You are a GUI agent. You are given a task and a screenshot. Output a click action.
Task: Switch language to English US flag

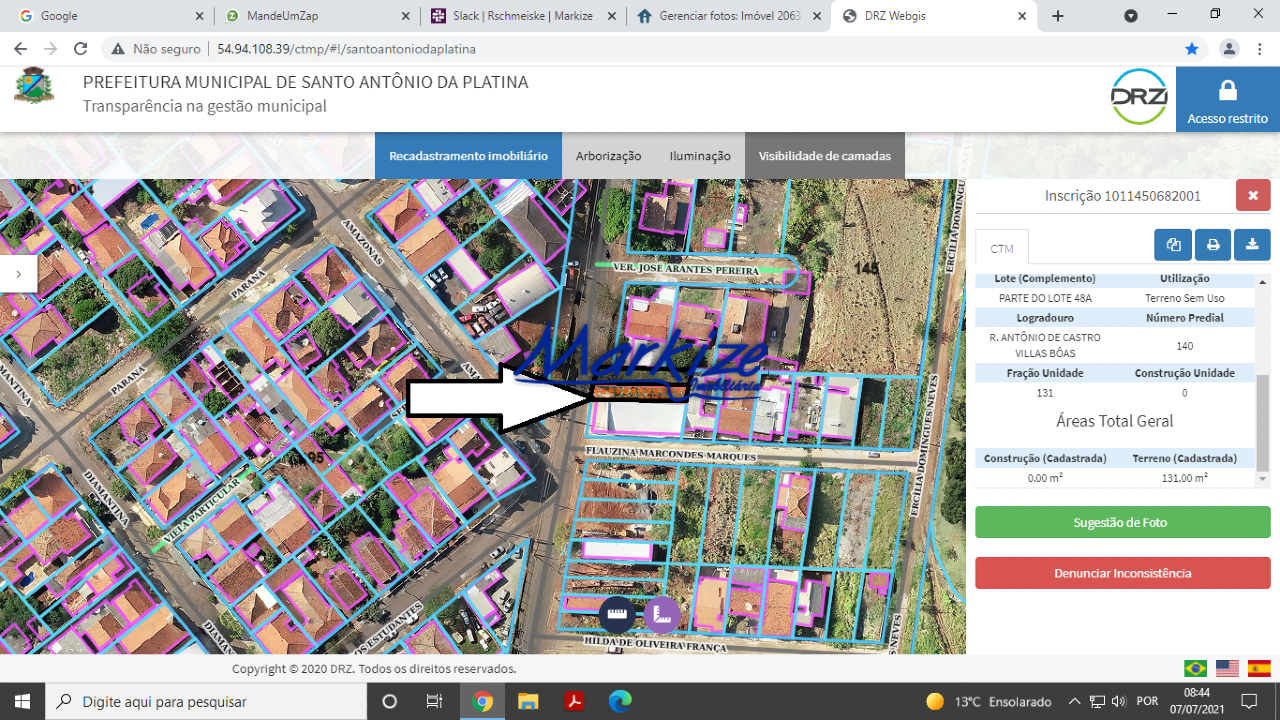tap(1227, 669)
